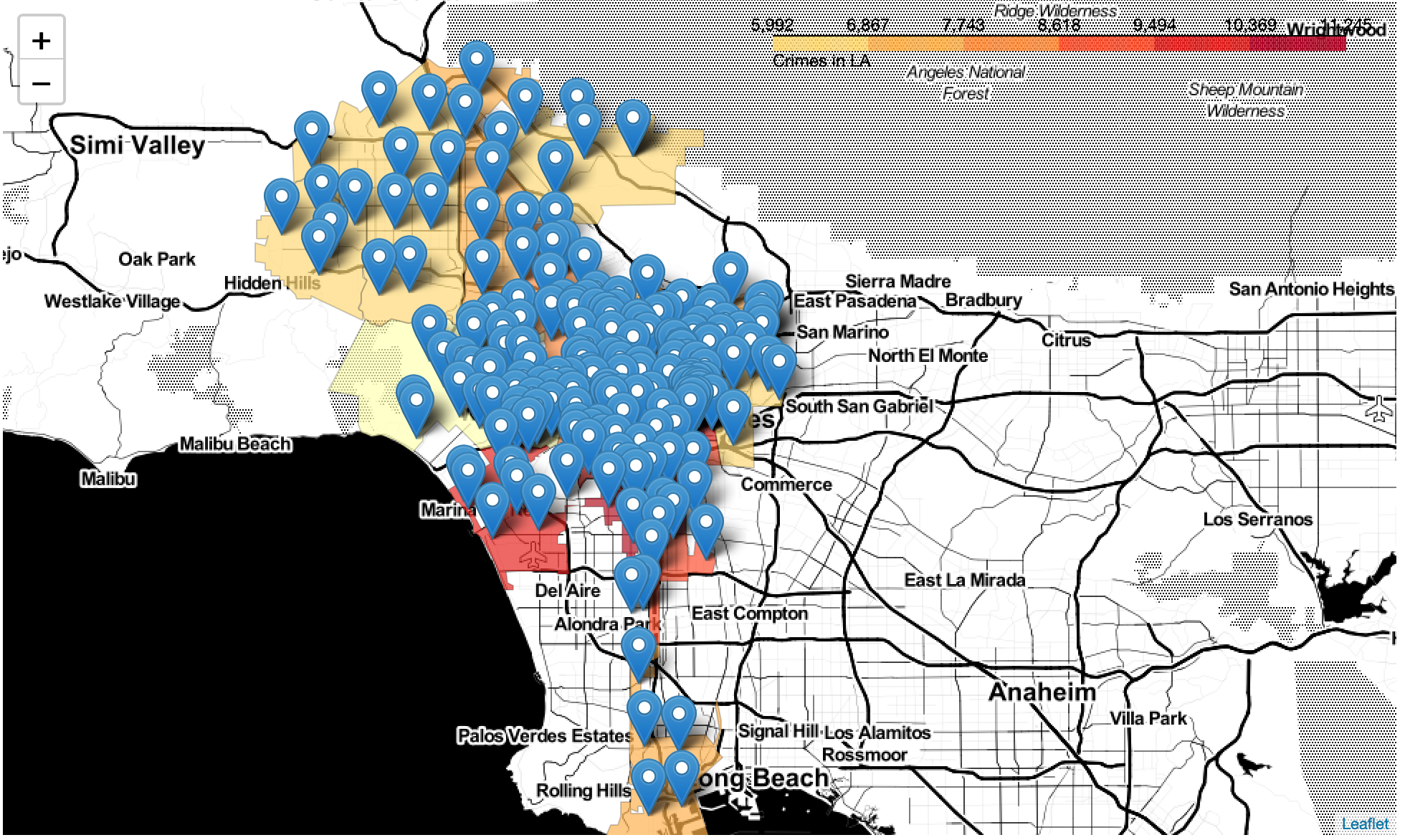1405x840 pixels.
Task: Click the 5,992 legend tick value
Action: [771, 25]
